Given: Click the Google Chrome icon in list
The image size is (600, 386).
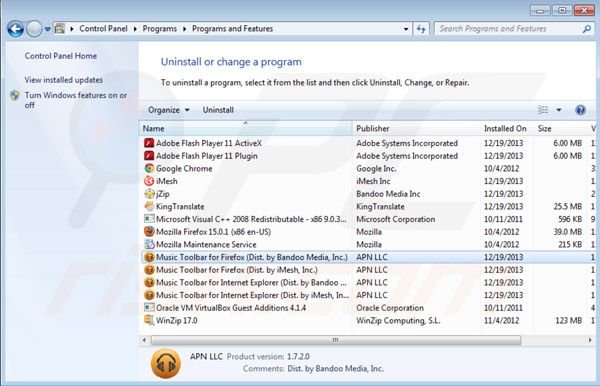Looking at the screenshot, I should [149, 168].
